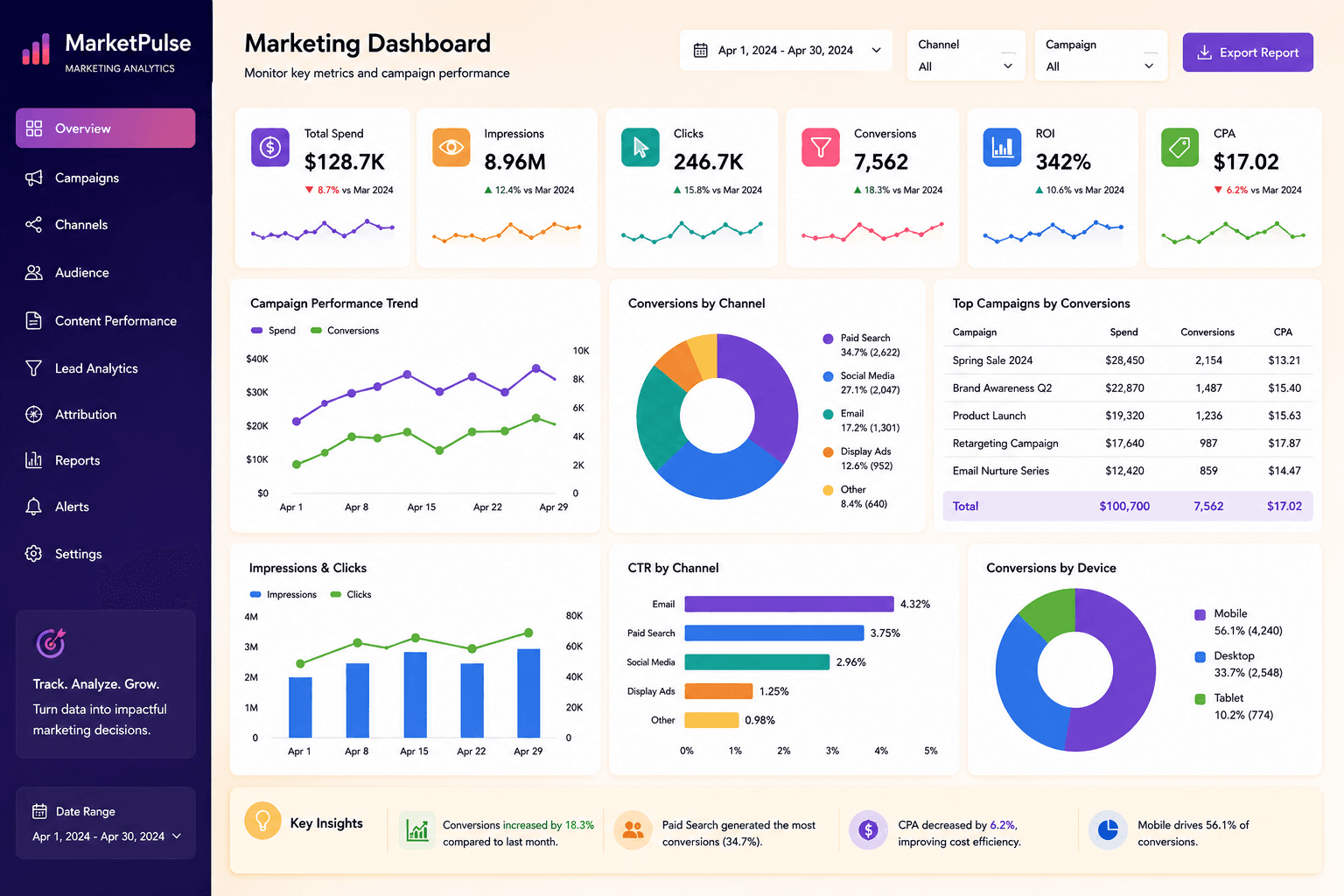Select the Brand Awareness Q2 row

coord(1127,388)
